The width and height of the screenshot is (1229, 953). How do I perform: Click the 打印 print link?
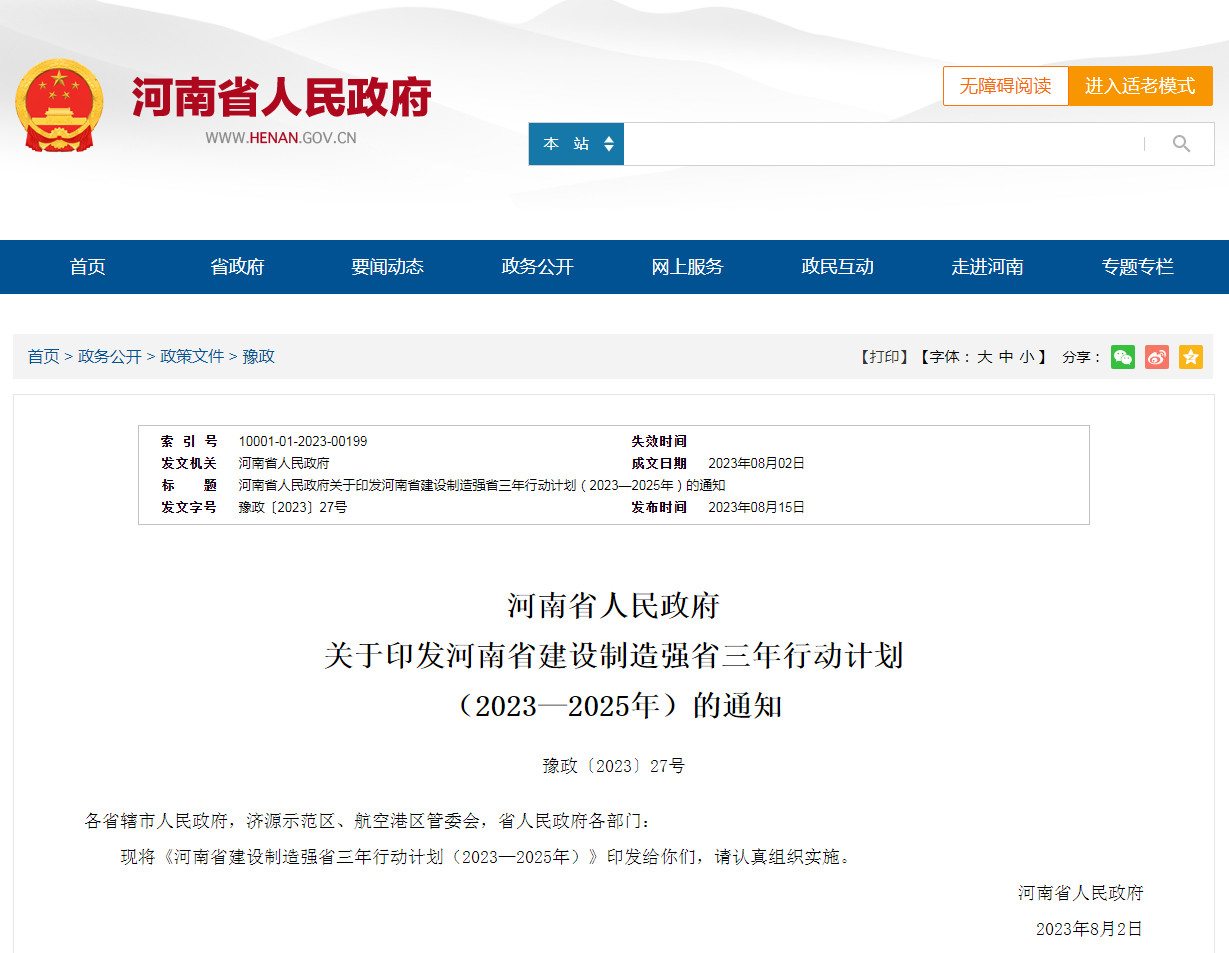pos(884,357)
